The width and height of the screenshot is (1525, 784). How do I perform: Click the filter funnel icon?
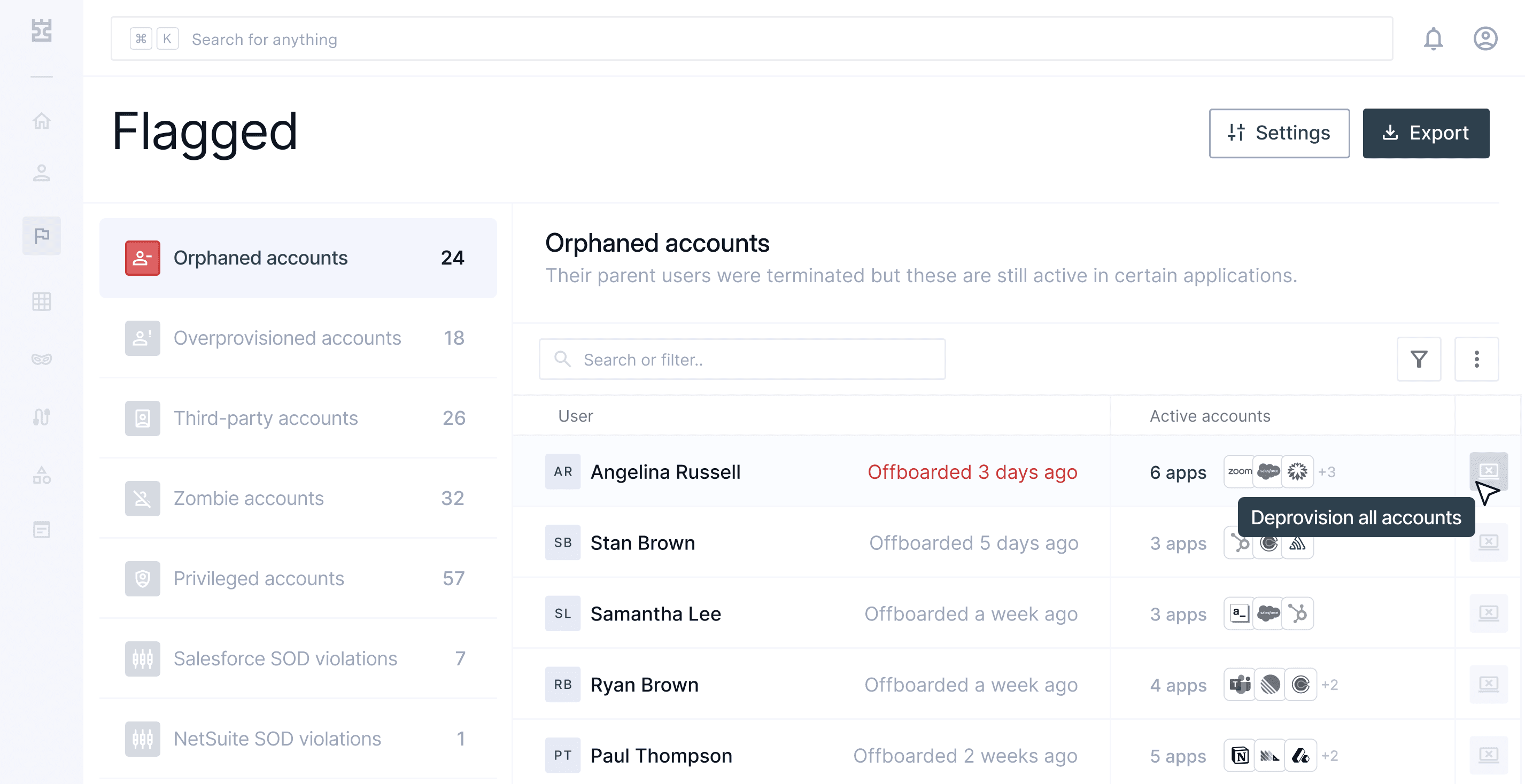tap(1419, 359)
